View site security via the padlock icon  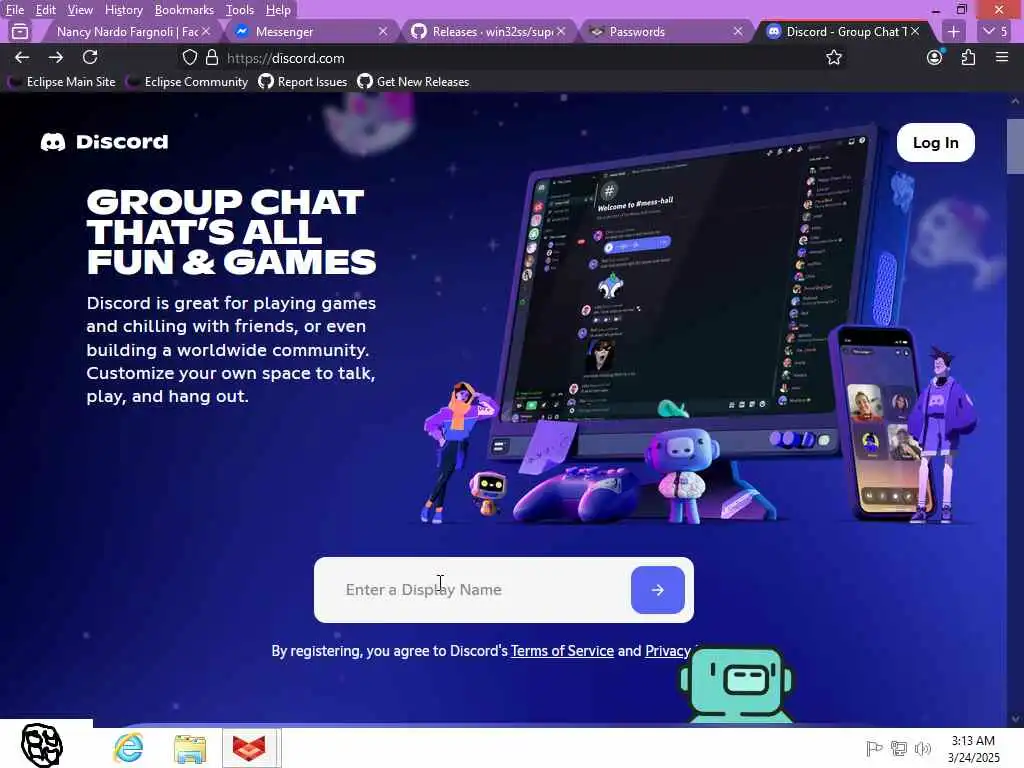(212, 57)
